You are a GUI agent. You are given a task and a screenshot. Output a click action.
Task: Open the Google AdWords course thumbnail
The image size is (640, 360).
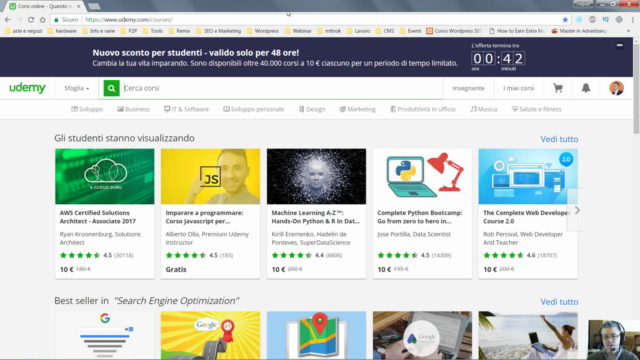point(422,335)
